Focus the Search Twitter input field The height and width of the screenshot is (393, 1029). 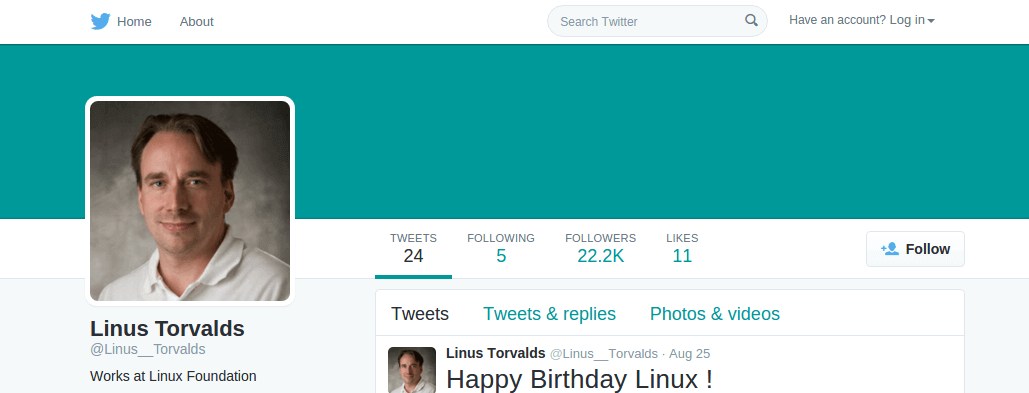coord(657,21)
